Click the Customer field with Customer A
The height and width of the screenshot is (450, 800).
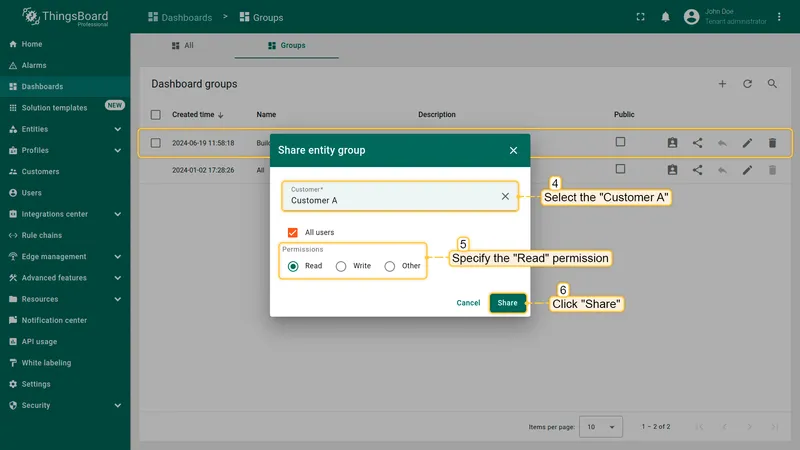point(400,196)
